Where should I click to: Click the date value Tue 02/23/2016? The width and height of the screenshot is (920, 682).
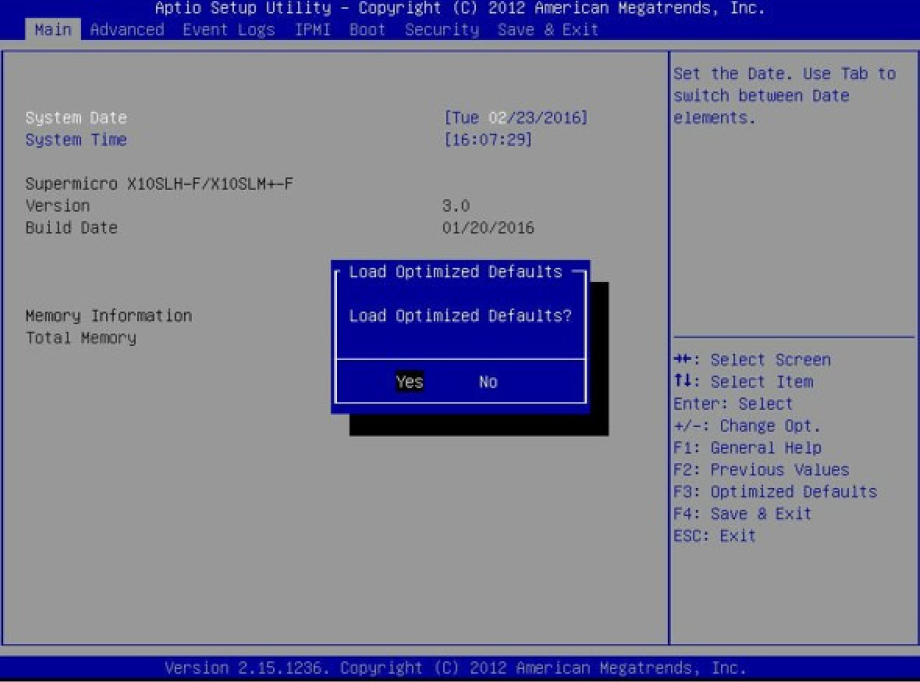(516, 117)
